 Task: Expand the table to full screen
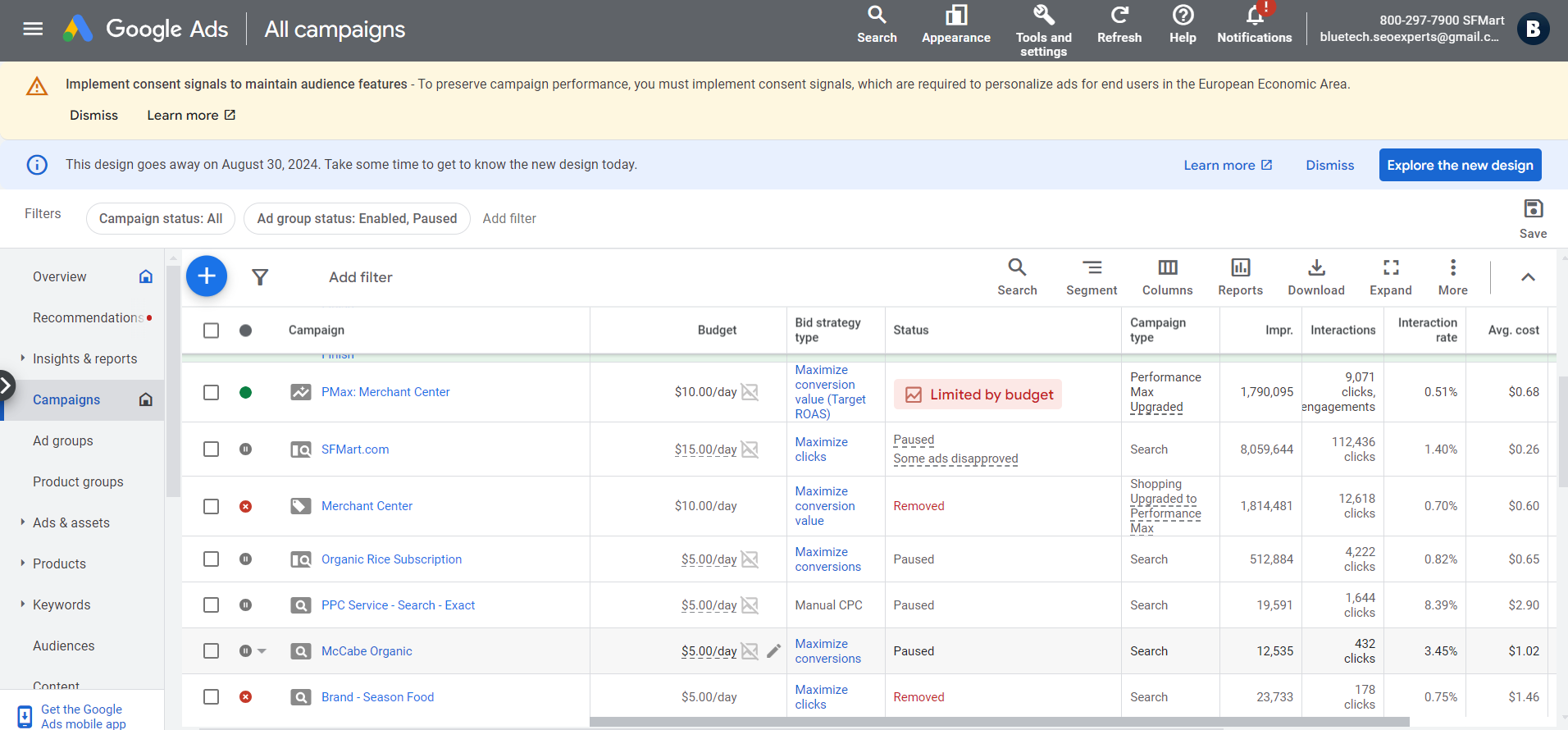[x=1391, y=277]
